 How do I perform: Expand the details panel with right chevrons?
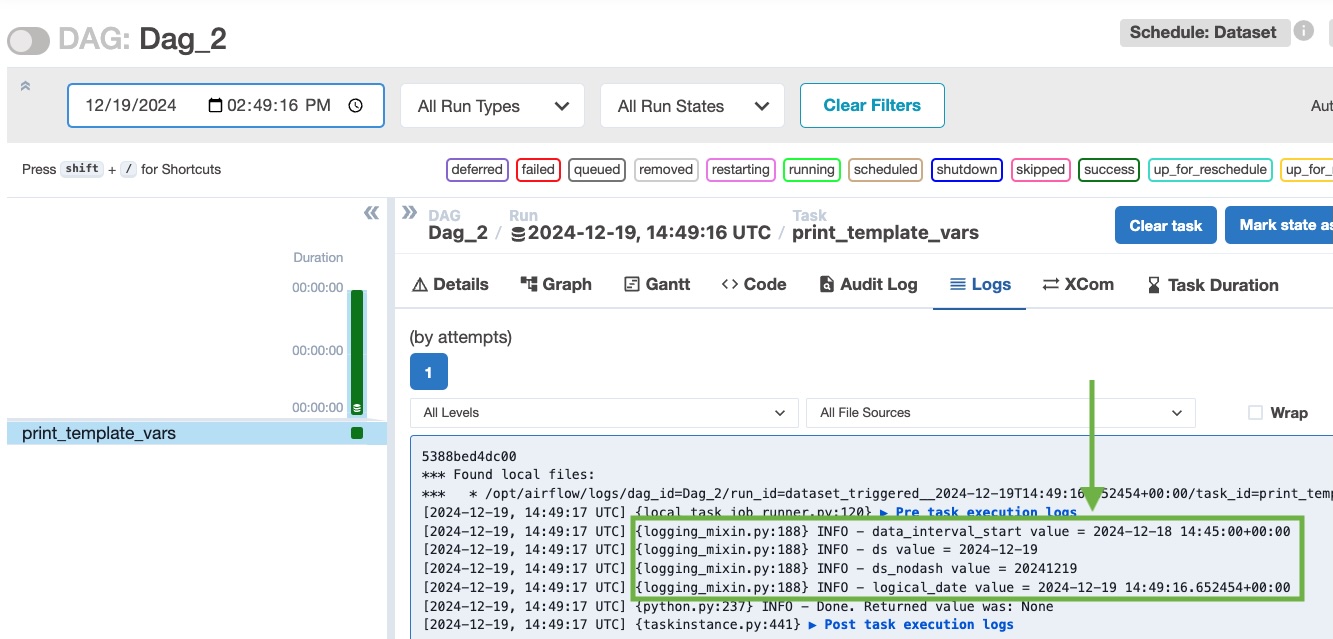click(x=409, y=212)
